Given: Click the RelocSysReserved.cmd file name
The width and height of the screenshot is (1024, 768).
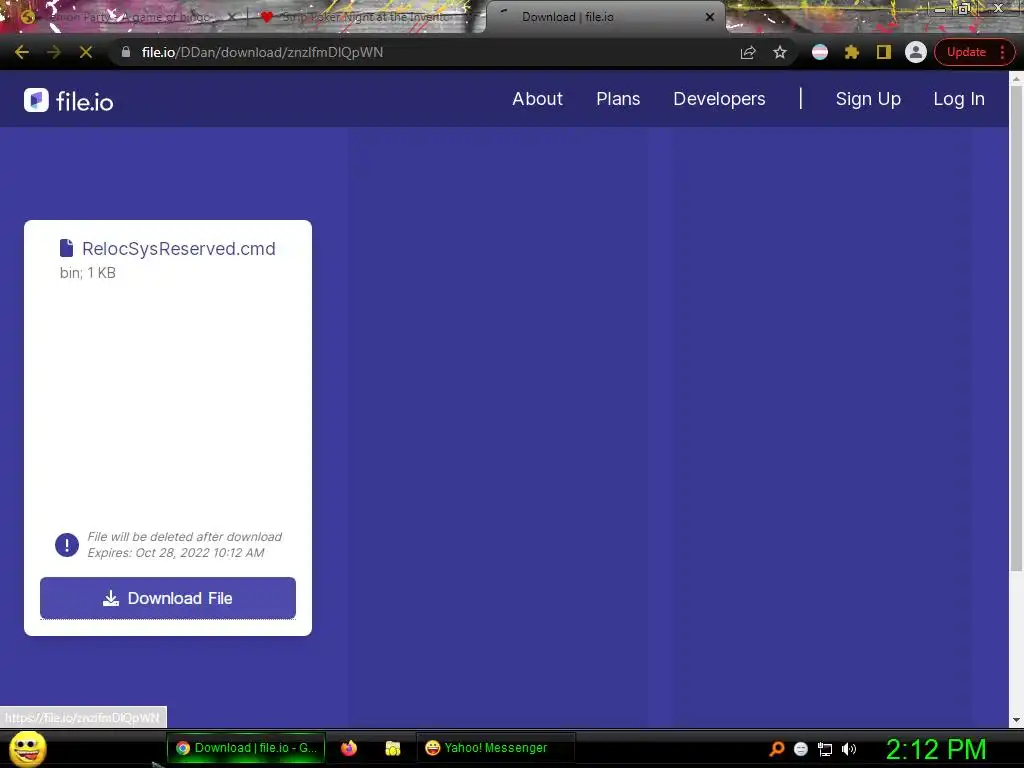Looking at the screenshot, I should click(x=178, y=249).
